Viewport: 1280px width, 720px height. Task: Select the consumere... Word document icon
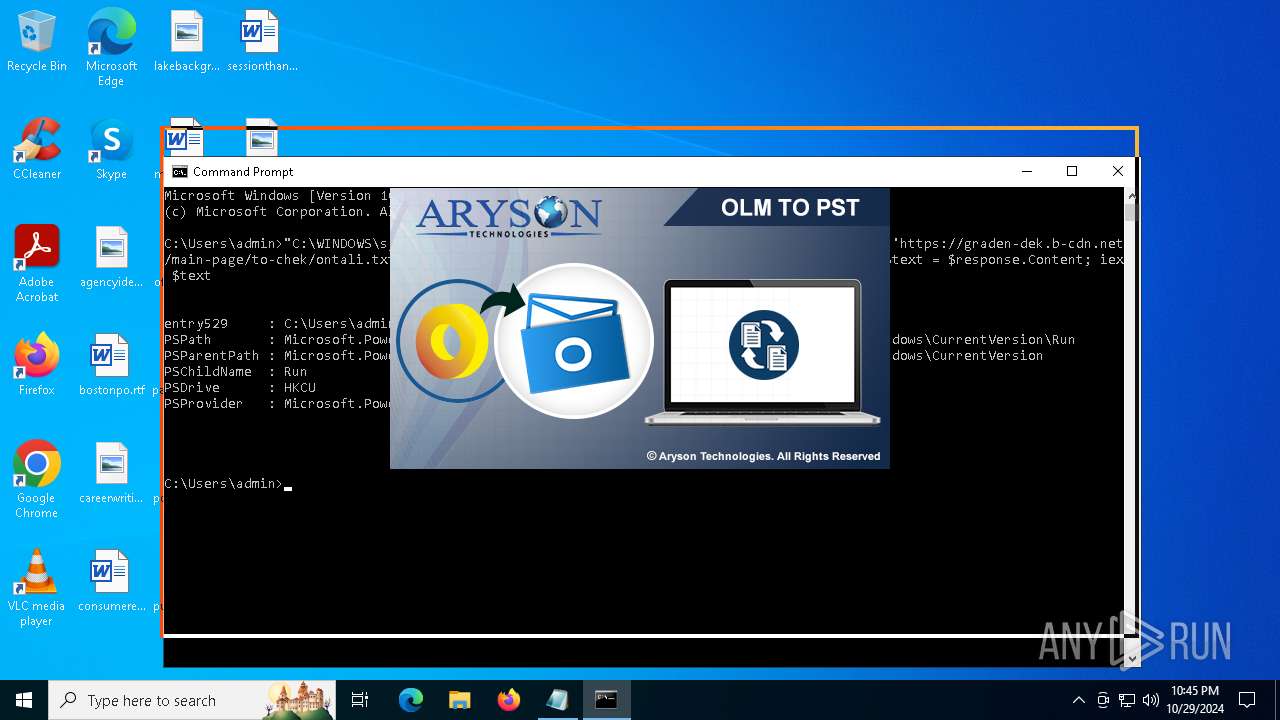click(111, 581)
